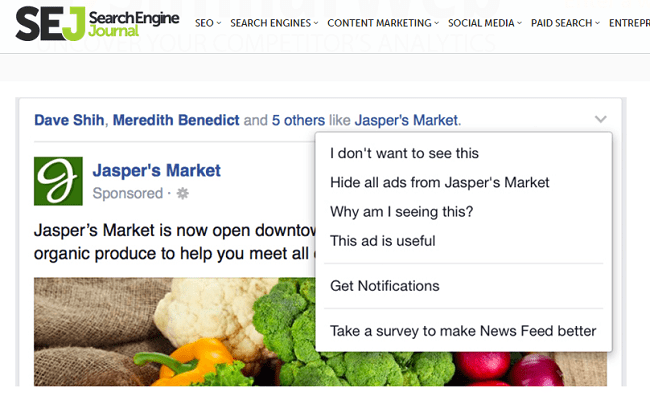The width and height of the screenshot is (650, 396).
Task: Expand the Search Engines menu
Action: tap(274, 23)
